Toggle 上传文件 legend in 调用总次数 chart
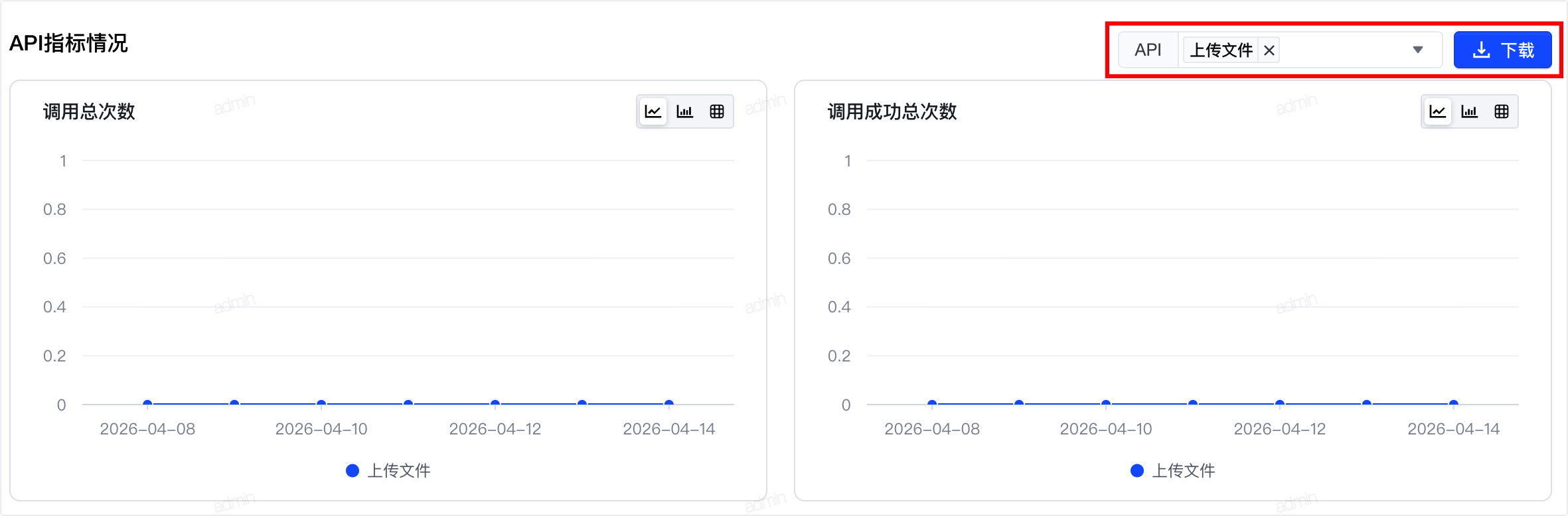The height and width of the screenshot is (516, 1568). click(x=389, y=471)
